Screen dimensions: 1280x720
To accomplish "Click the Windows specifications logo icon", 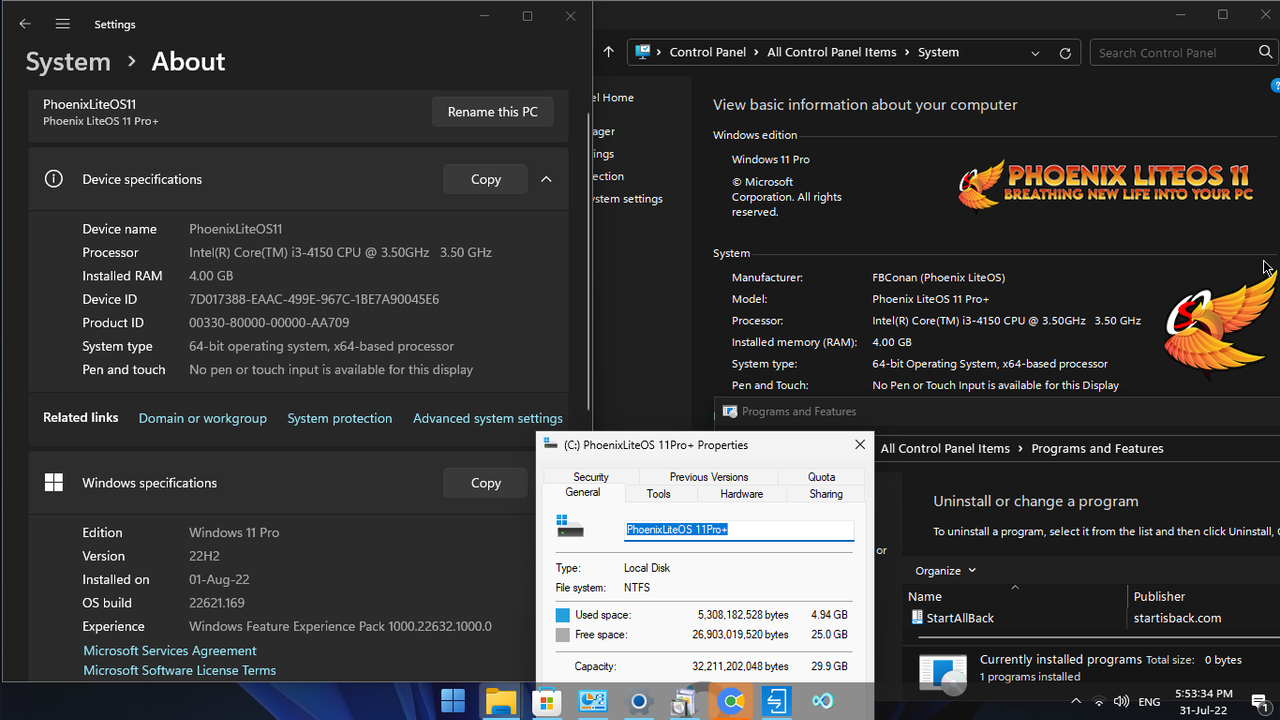I will click(x=54, y=482).
